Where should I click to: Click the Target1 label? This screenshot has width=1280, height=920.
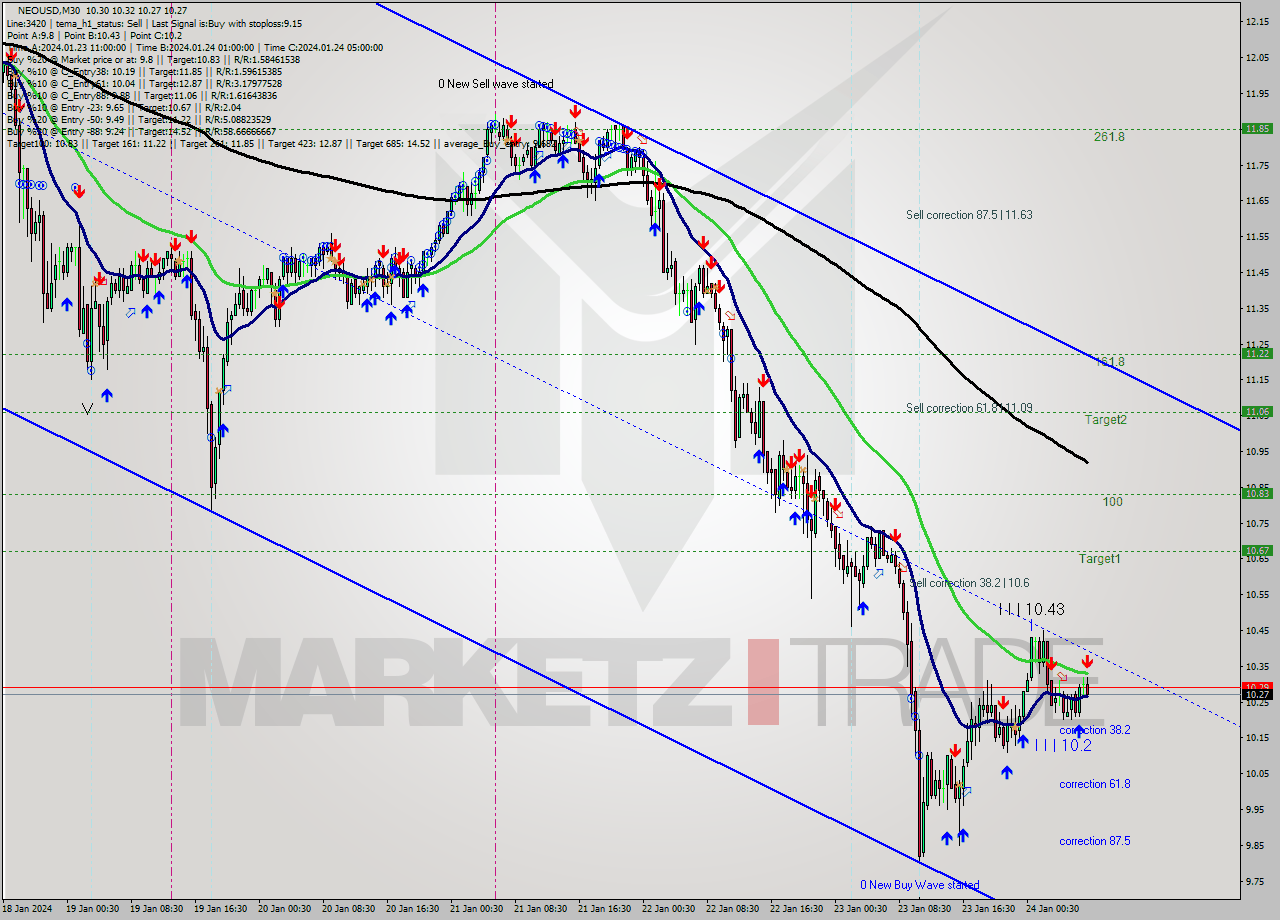[x=1099, y=559]
